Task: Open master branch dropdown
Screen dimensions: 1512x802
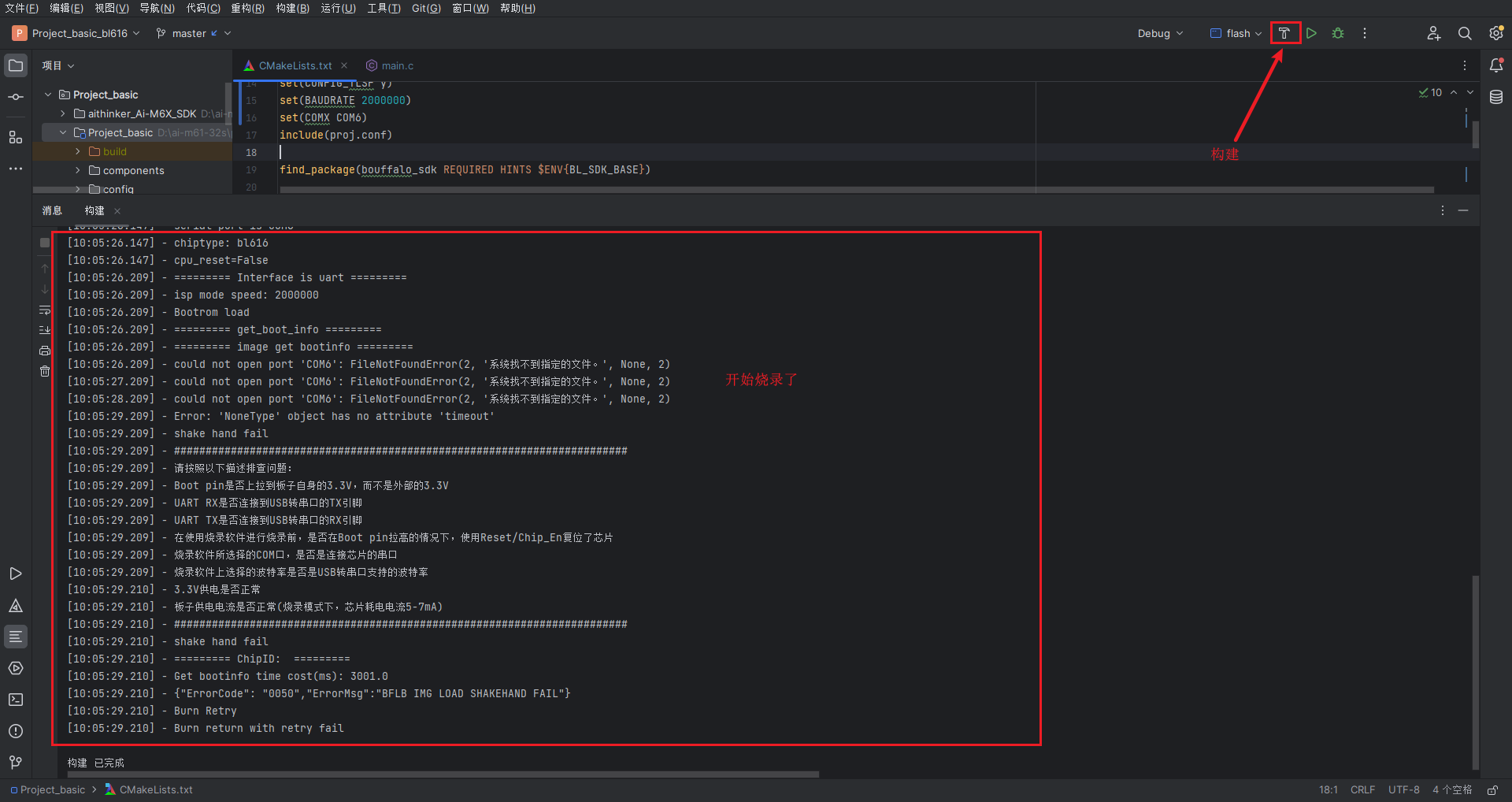Action: coord(194,33)
